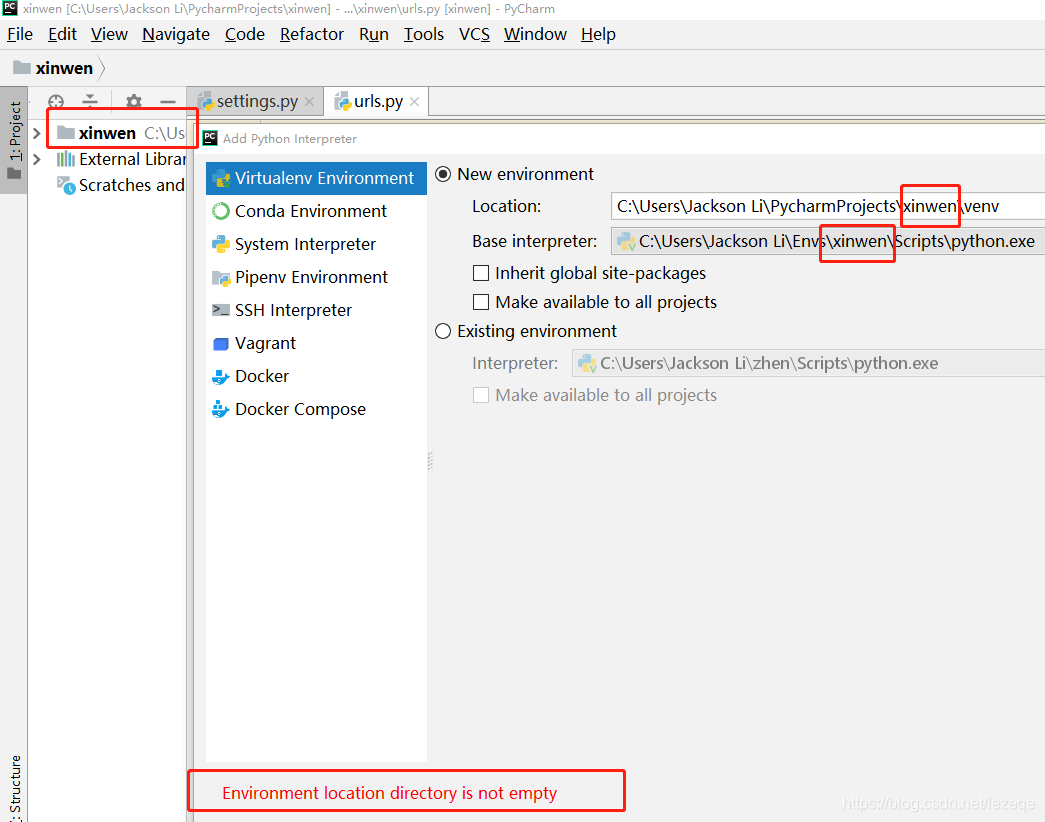Enable Inherit global site-packages
Image resolution: width=1045 pixels, height=822 pixels.
tap(481, 273)
